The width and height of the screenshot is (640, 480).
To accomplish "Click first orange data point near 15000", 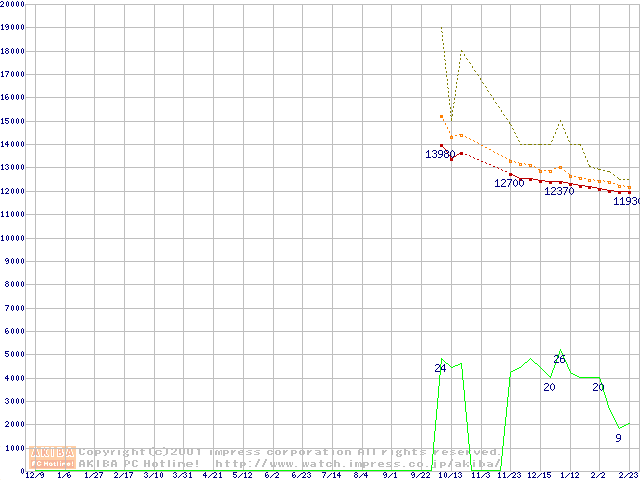I will pos(441,117).
